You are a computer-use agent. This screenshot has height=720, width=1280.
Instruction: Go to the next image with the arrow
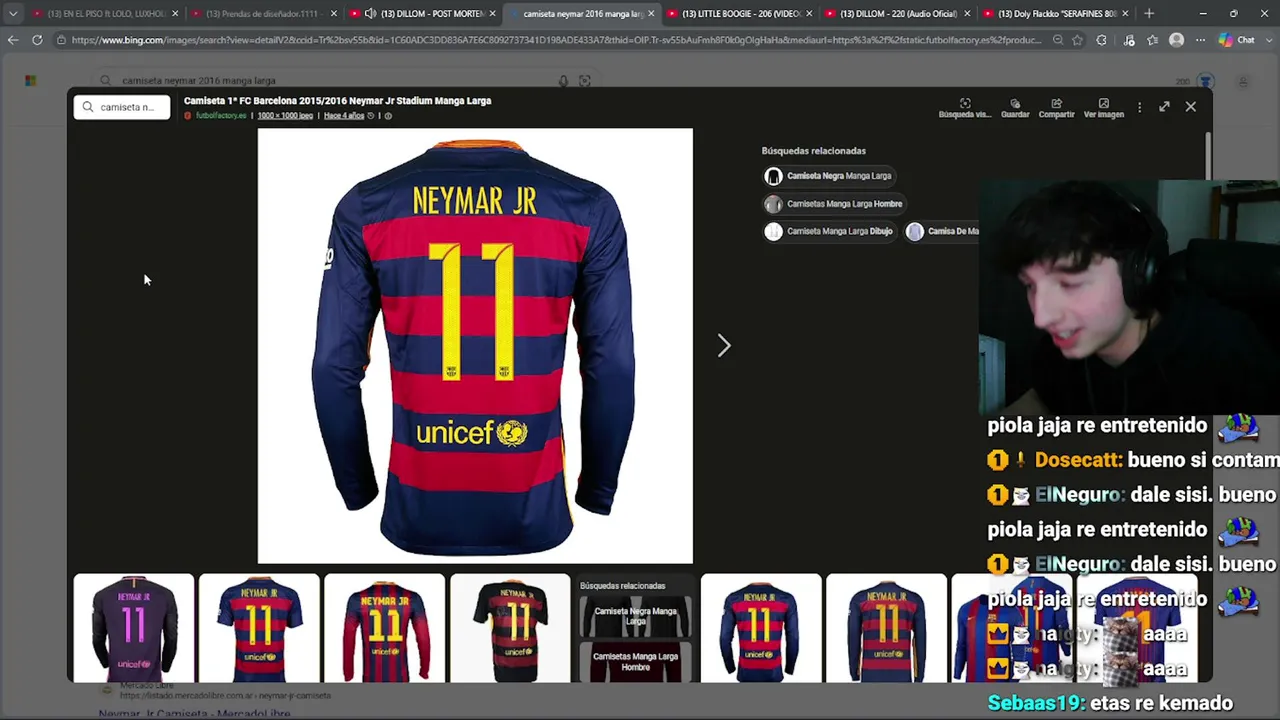(724, 346)
